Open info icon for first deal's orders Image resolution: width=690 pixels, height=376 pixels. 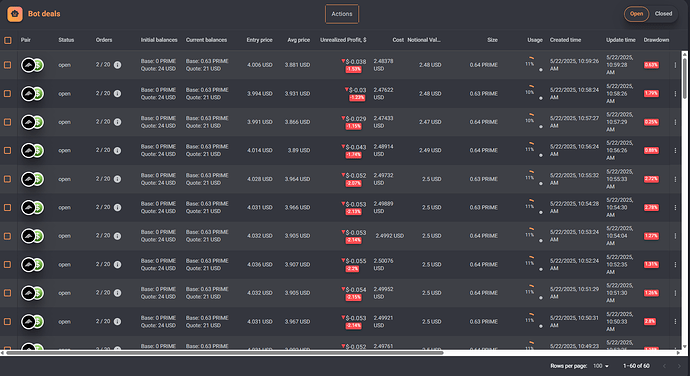117,65
